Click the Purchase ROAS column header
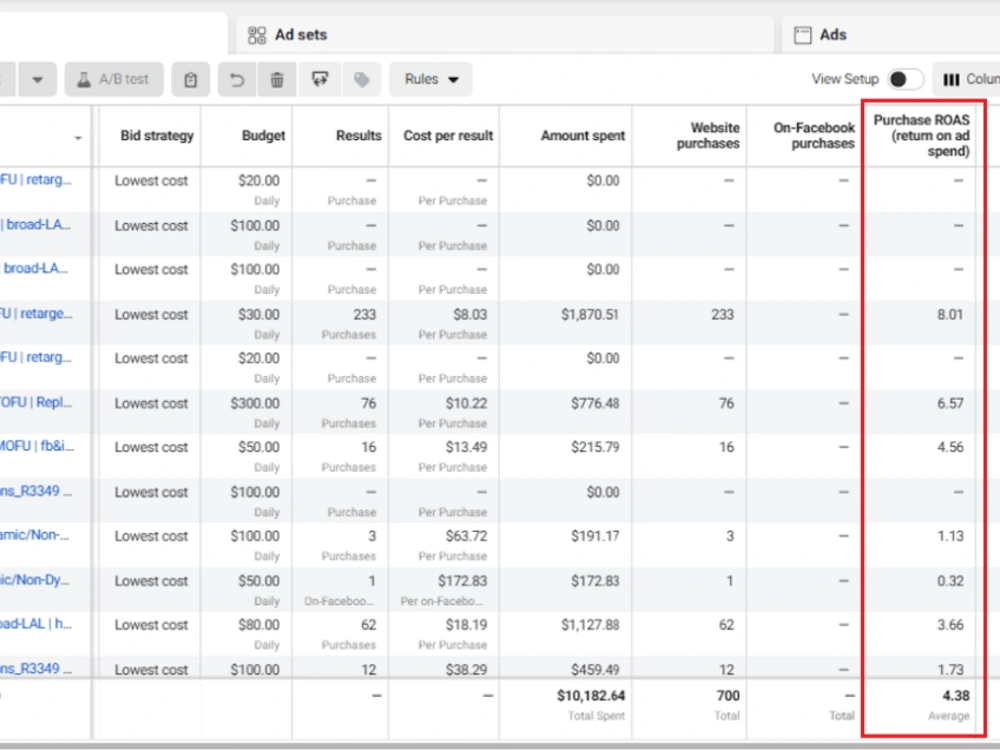The width and height of the screenshot is (1000, 750). tap(921, 136)
